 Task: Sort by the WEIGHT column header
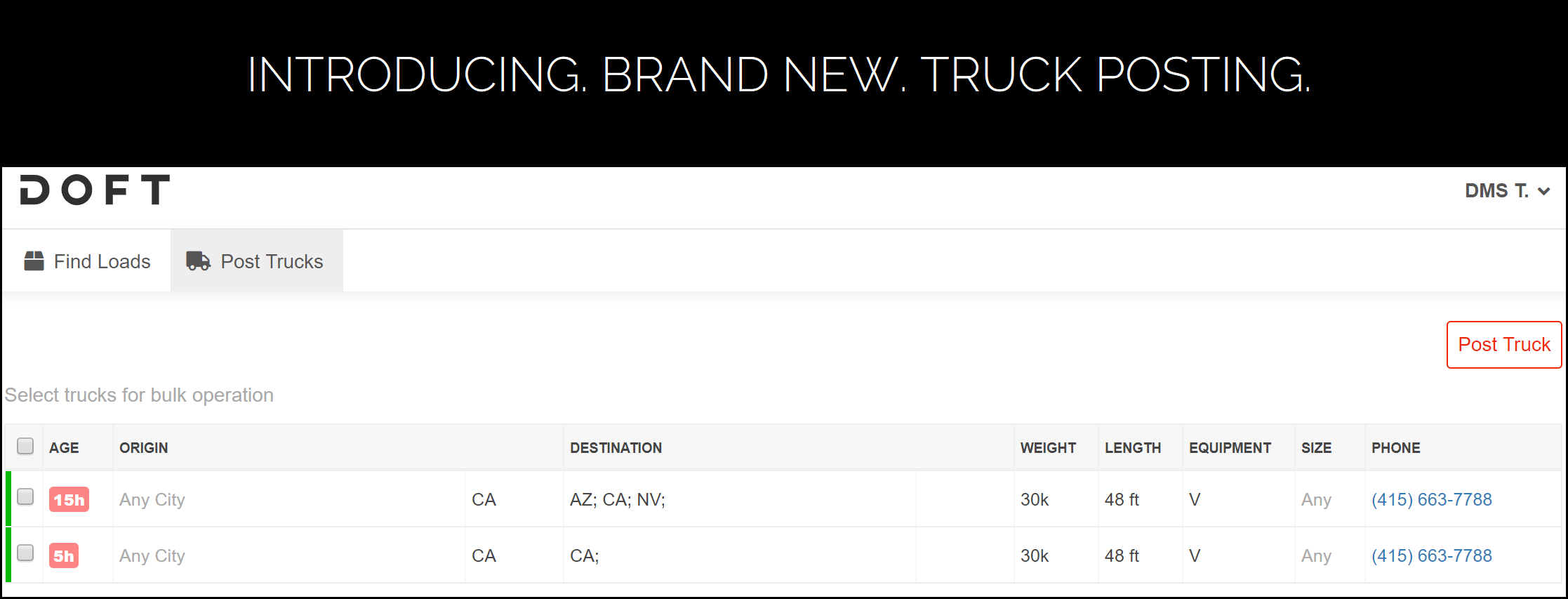[x=1048, y=448]
